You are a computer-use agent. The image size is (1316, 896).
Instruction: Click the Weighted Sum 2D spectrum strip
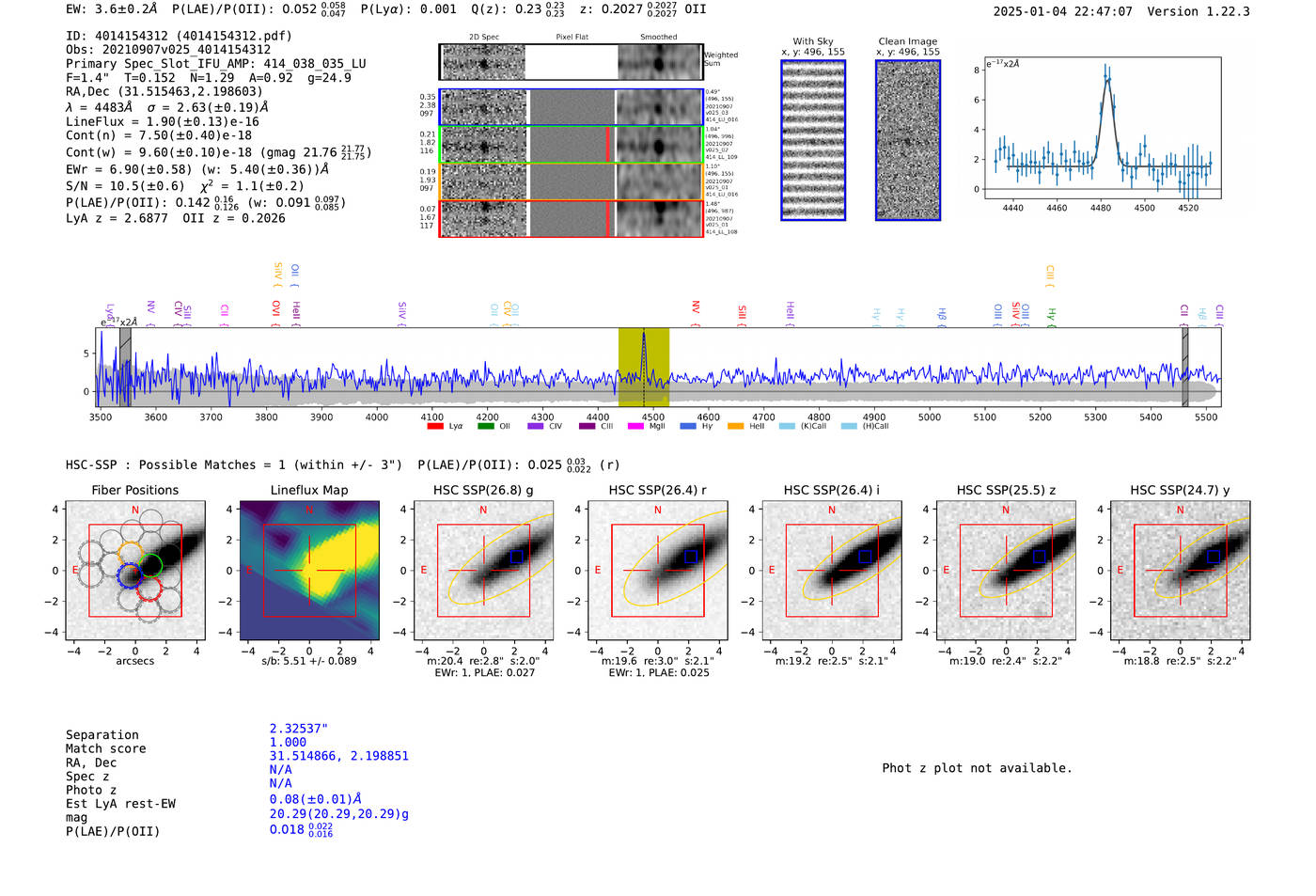(x=571, y=62)
